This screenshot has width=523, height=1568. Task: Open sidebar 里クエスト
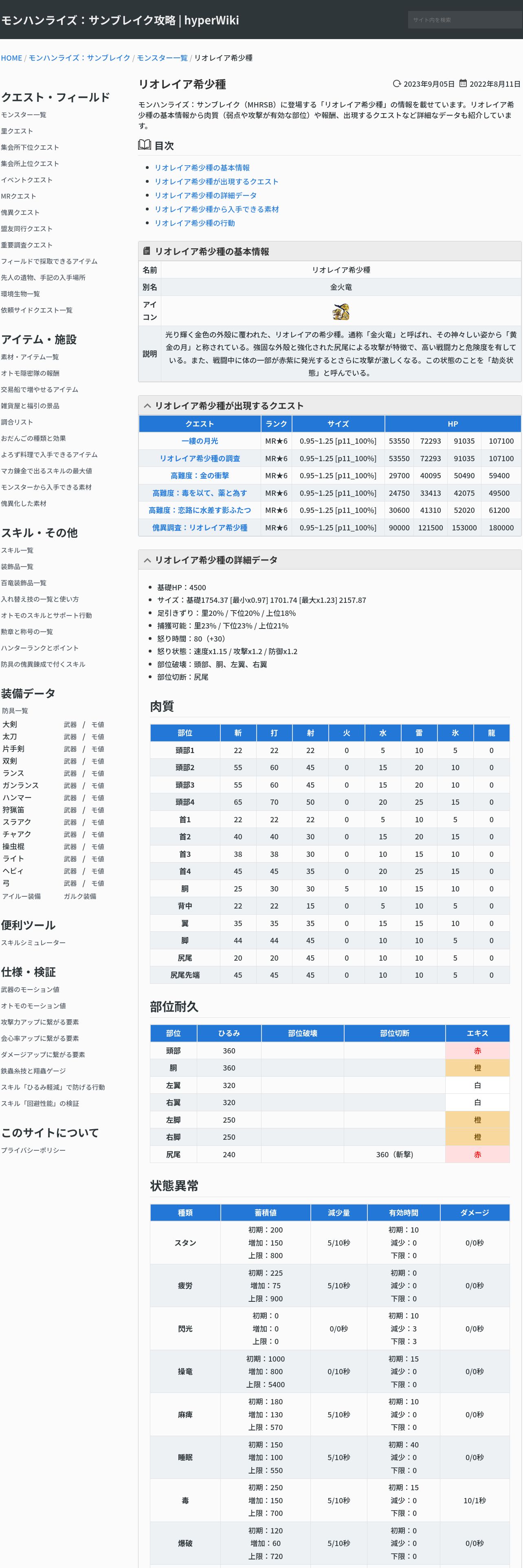[17, 131]
